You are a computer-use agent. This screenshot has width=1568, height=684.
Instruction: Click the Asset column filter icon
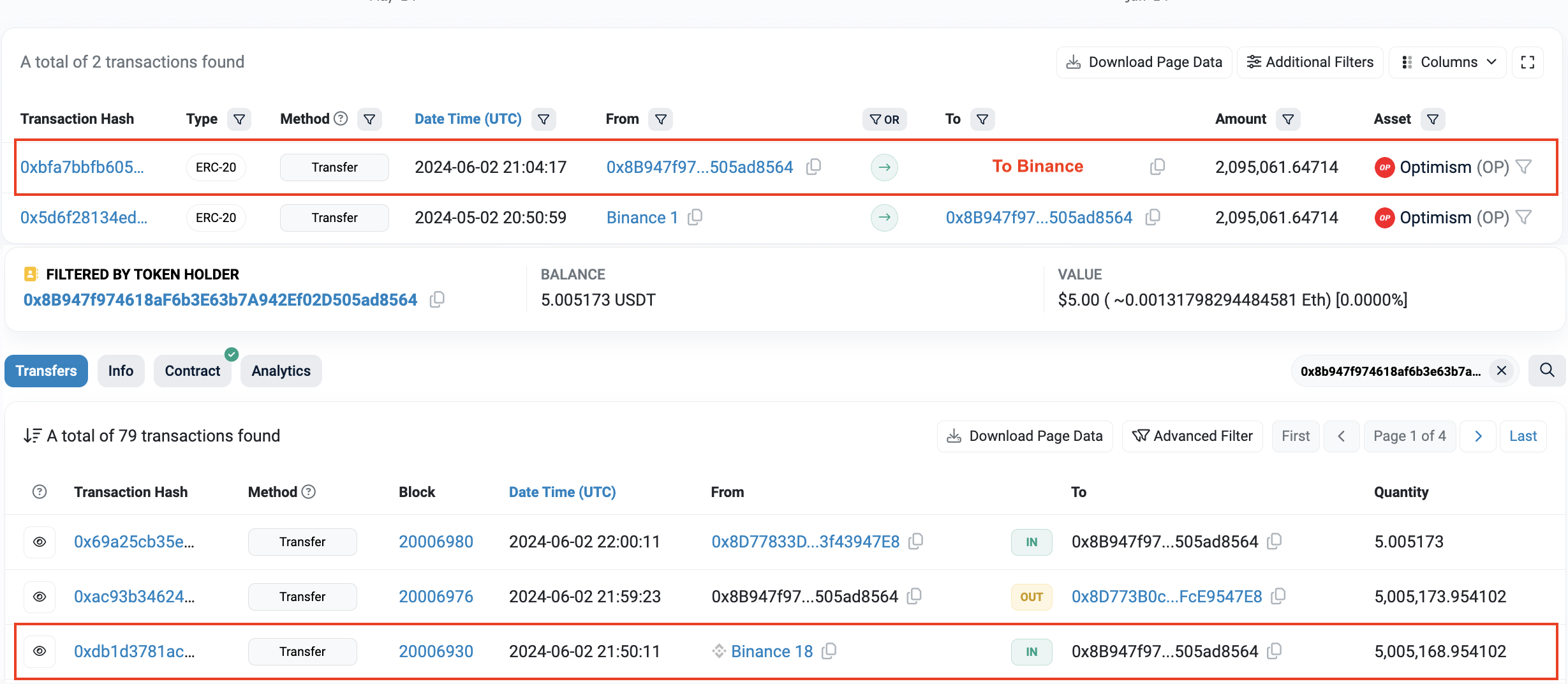1433,119
